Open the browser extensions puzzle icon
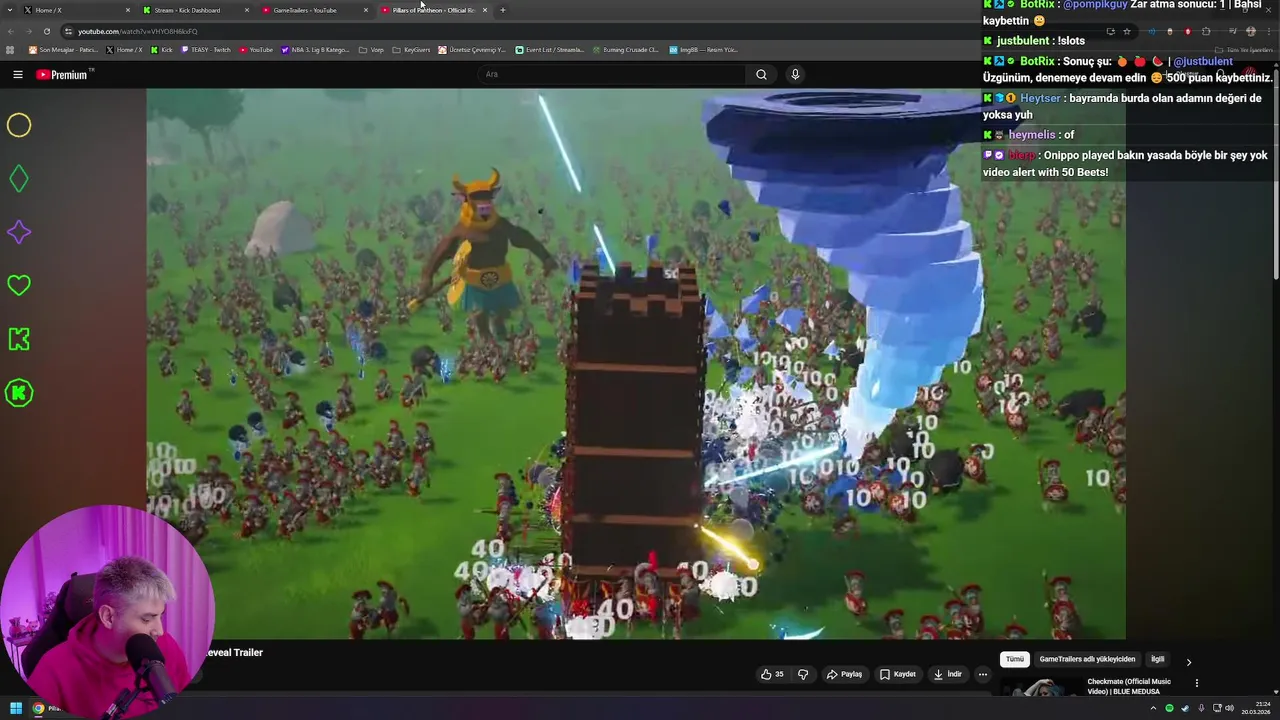Viewport: 1280px width, 720px height. point(1206,31)
